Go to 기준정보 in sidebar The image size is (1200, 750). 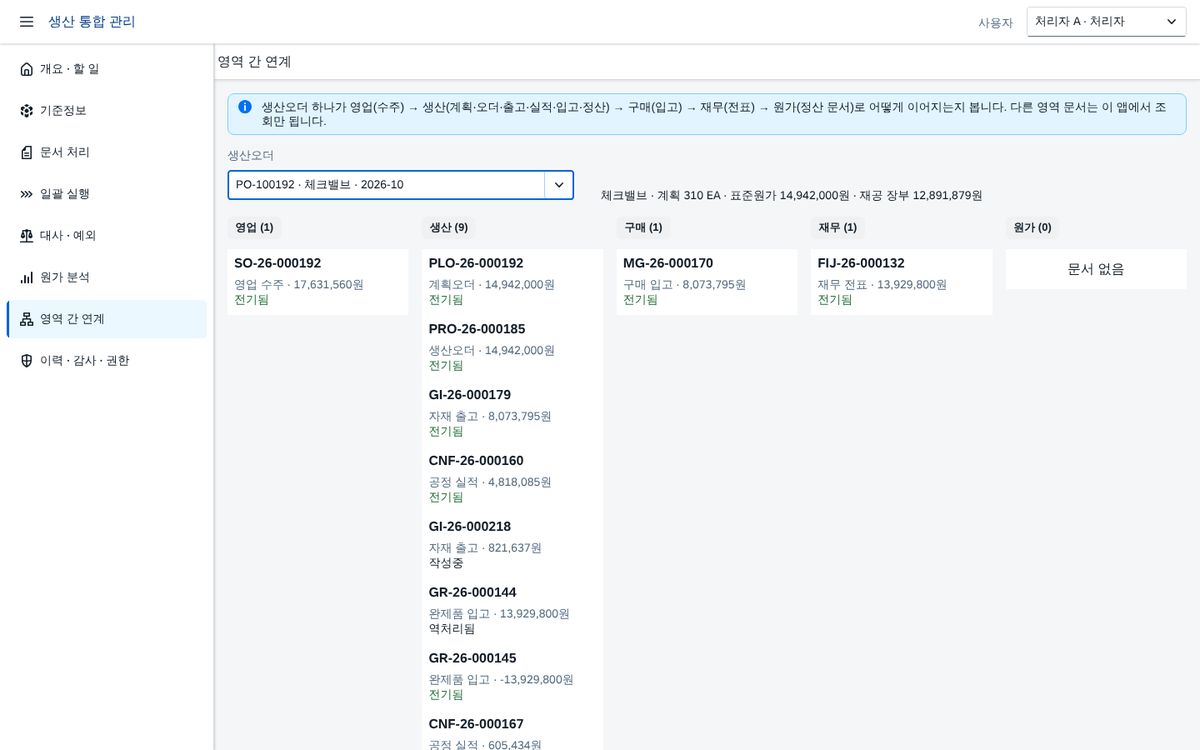pyautogui.click(x=107, y=111)
